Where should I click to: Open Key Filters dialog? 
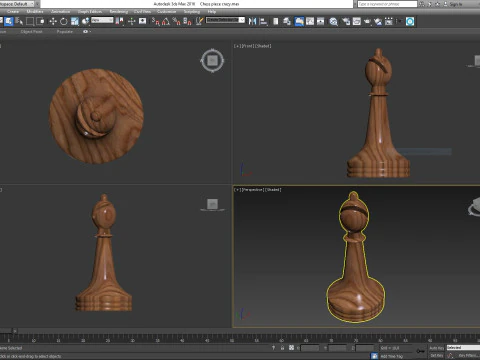[468, 356]
